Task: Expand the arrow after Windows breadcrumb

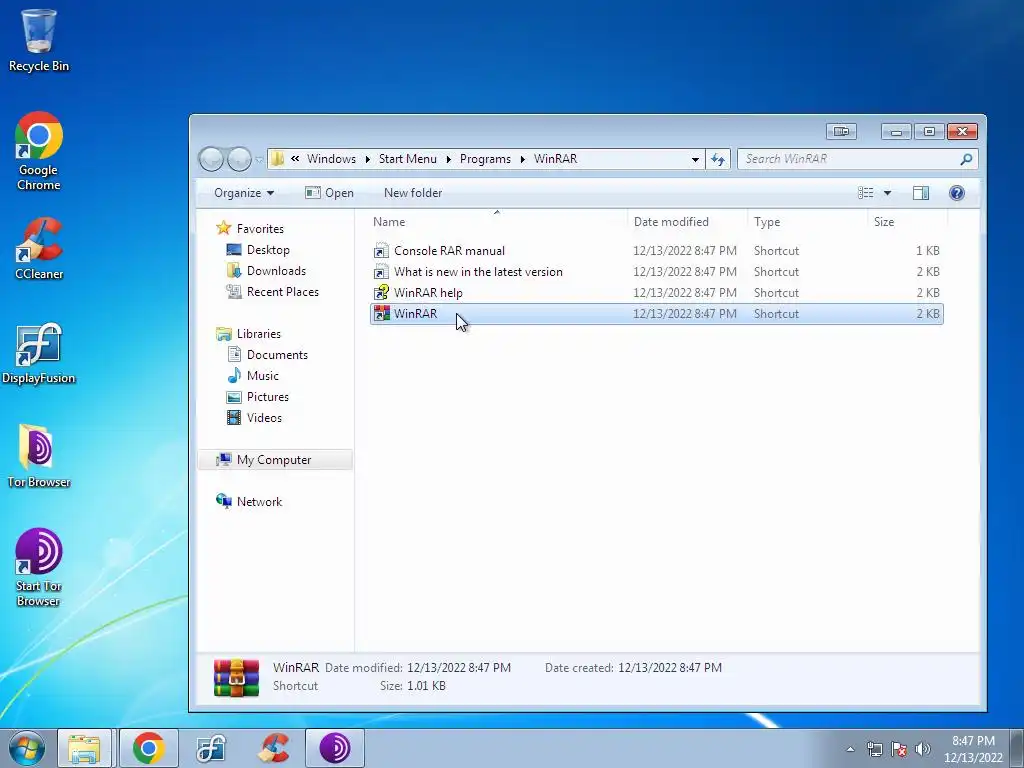Action: coord(368,159)
